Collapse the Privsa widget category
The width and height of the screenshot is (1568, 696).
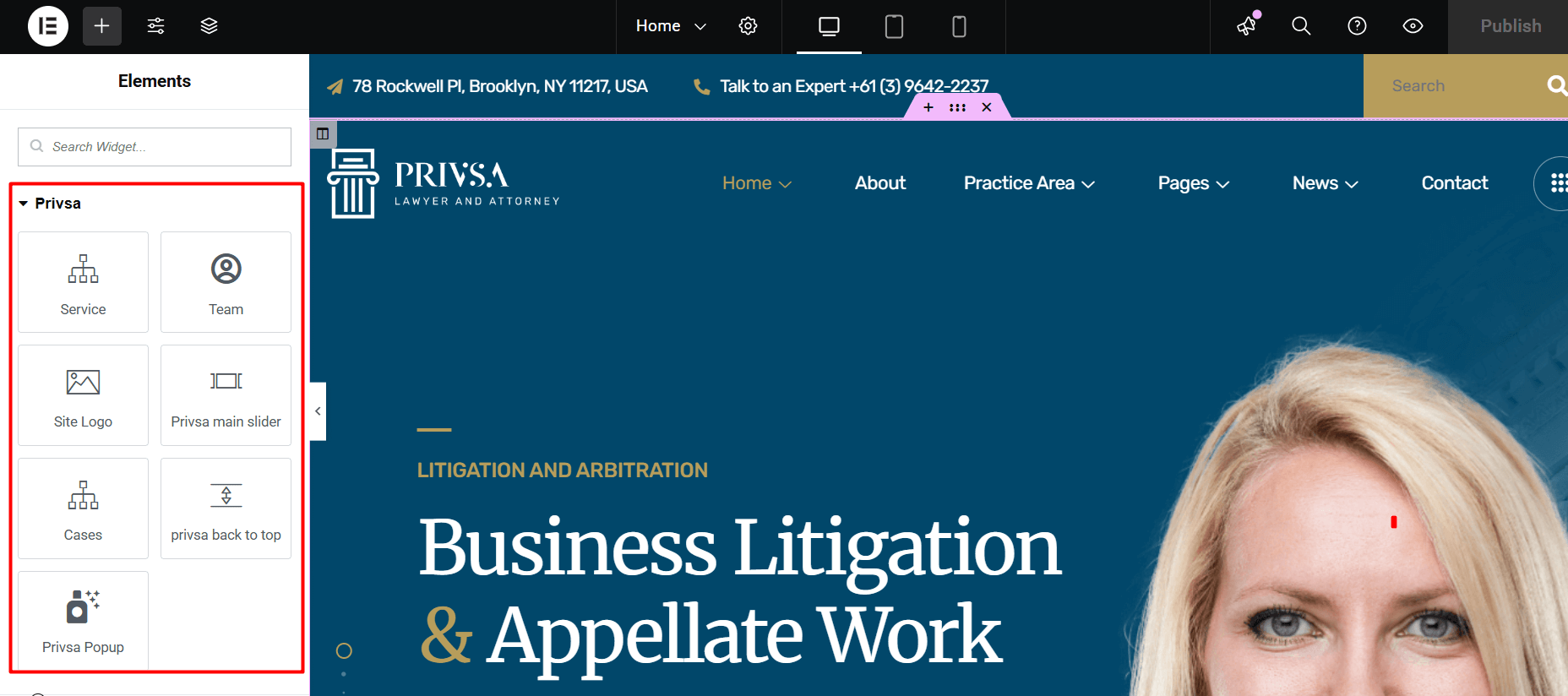(50, 204)
